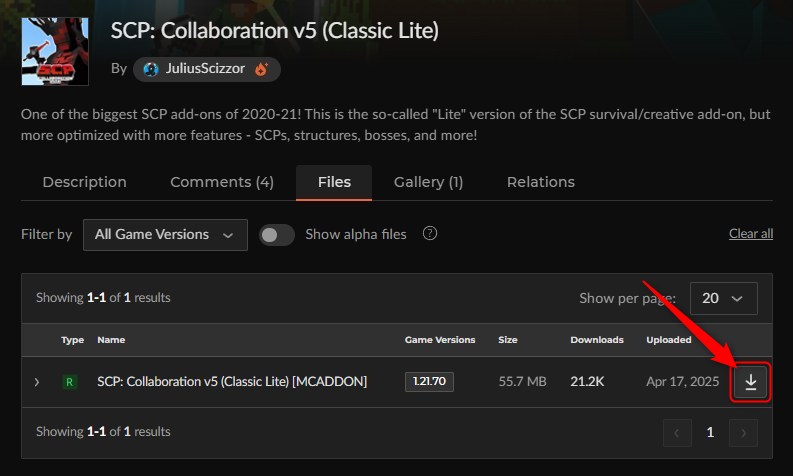The height and width of the screenshot is (476, 793).
Task: Click the top Showing 1-1 of 1 results text
Action: click(103, 297)
